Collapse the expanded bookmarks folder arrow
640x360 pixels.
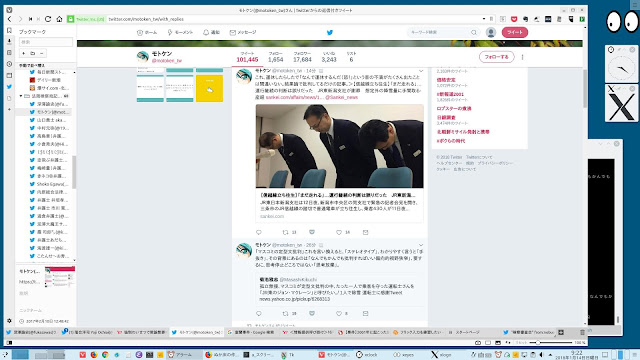[x=21, y=96]
